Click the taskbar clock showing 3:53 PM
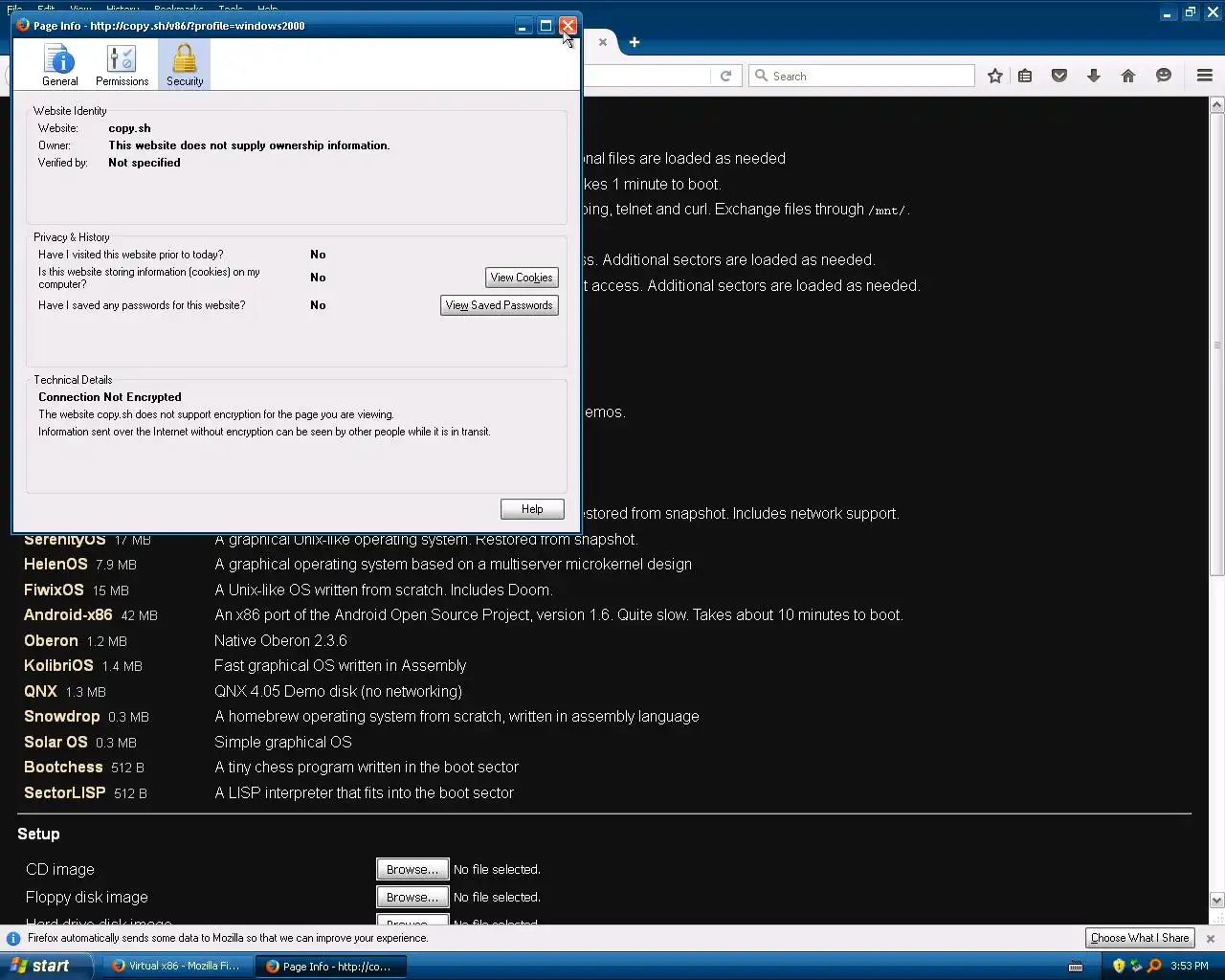This screenshot has height=980, width=1225. coord(1189,967)
